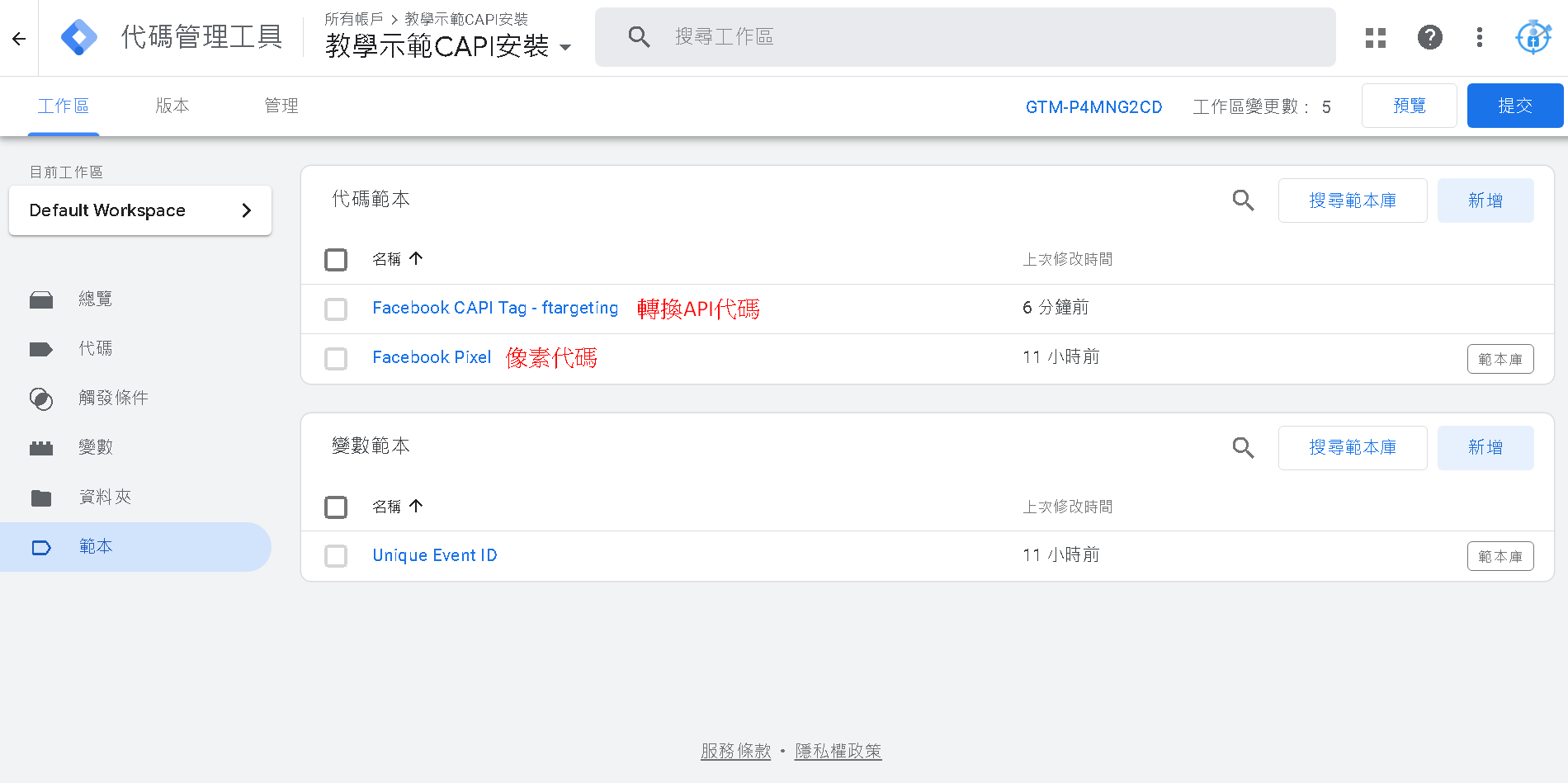Select all tag templates checkbox
The width and height of the screenshot is (1568, 783).
pyautogui.click(x=336, y=260)
